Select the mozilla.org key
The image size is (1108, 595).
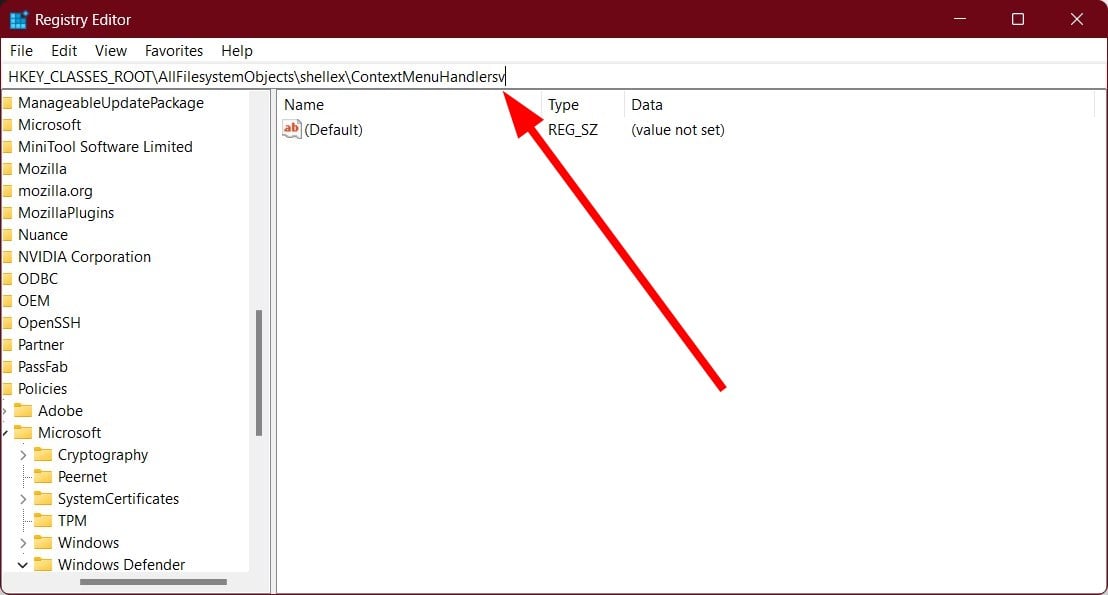(x=55, y=191)
